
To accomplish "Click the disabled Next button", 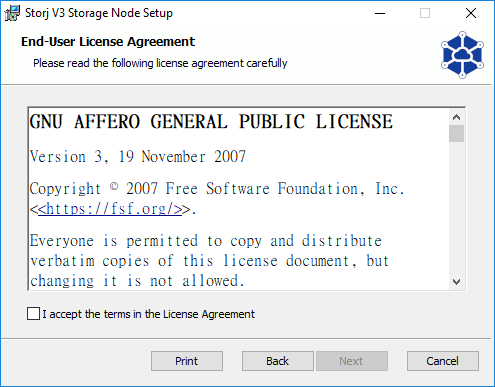I will [x=351, y=361].
